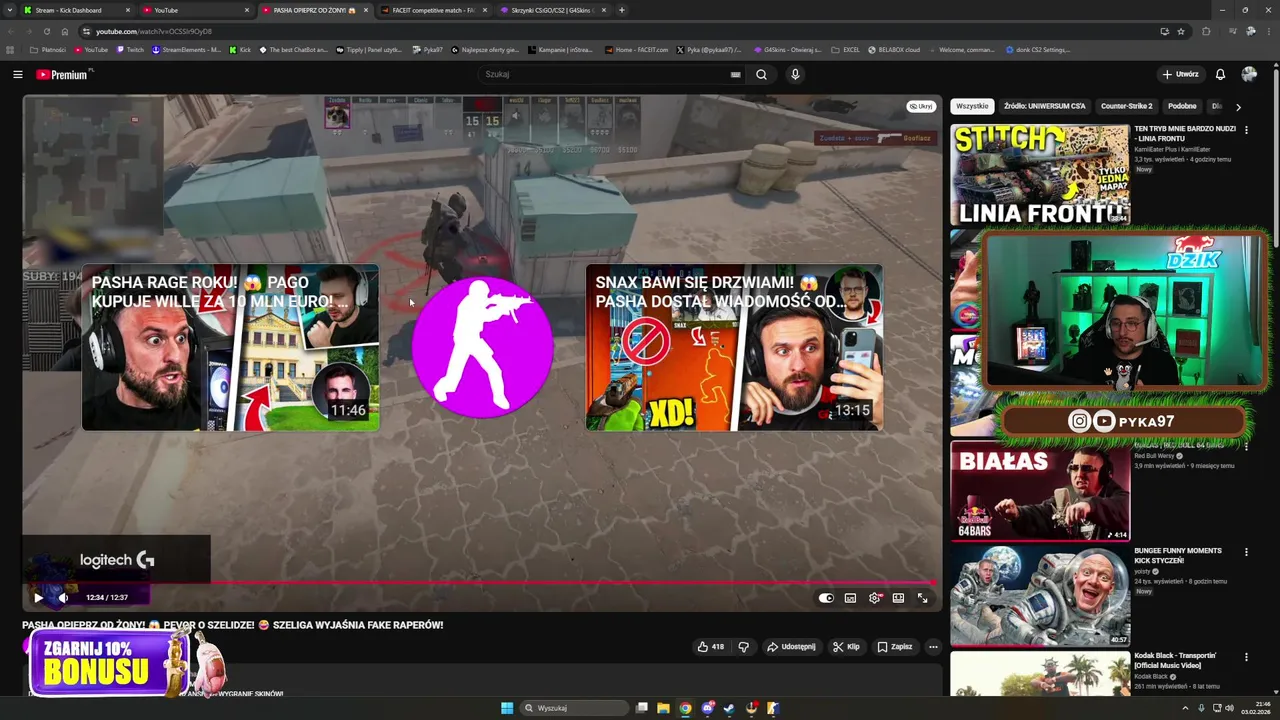
Task: Open options for TEN TRYB MNIE BARDZO NUDZI video
Action: [x=1246, y=130]
